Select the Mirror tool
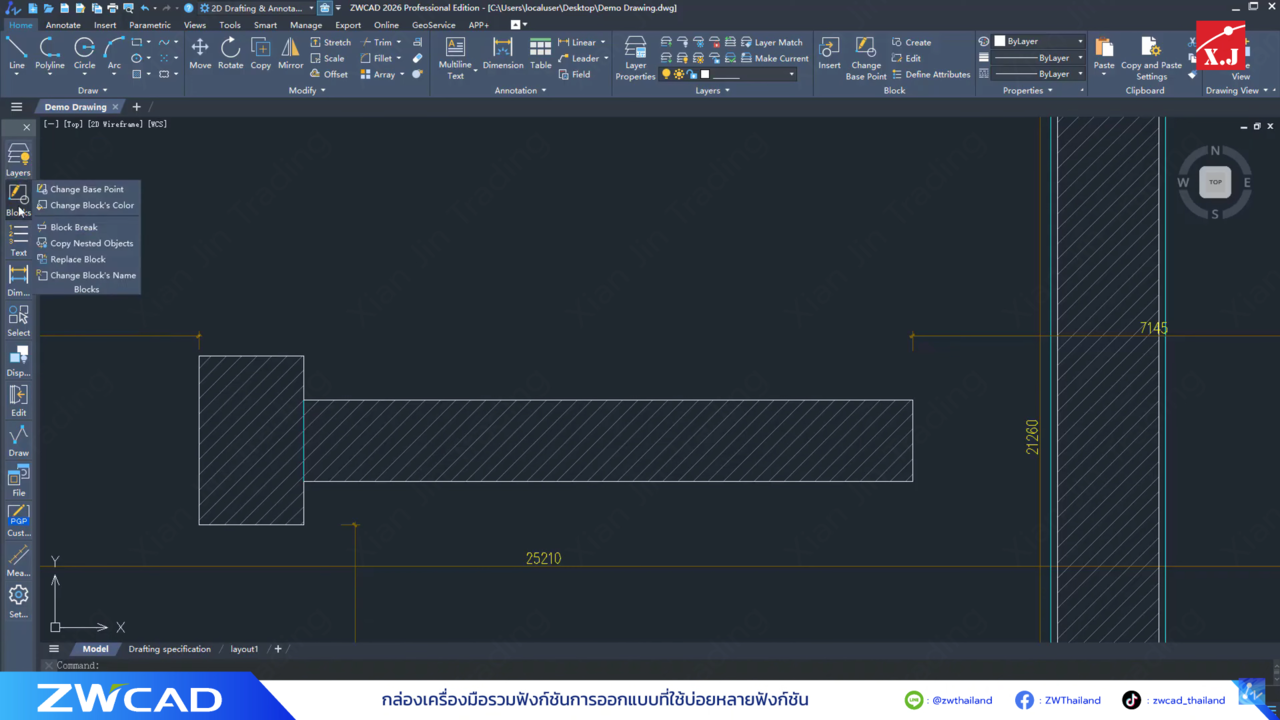The image size is (1280, 720). pos(290,53)
